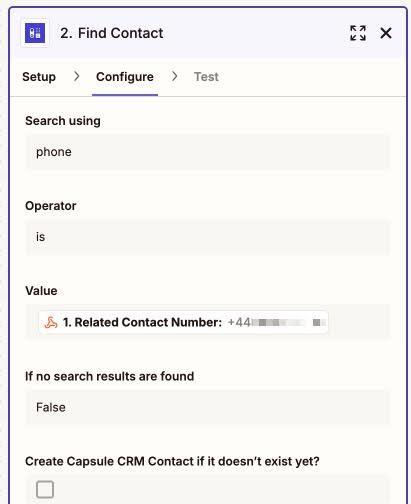Click the chevron after the Setup tab
The image size is (411, 504).
click(x=76, y=76)
